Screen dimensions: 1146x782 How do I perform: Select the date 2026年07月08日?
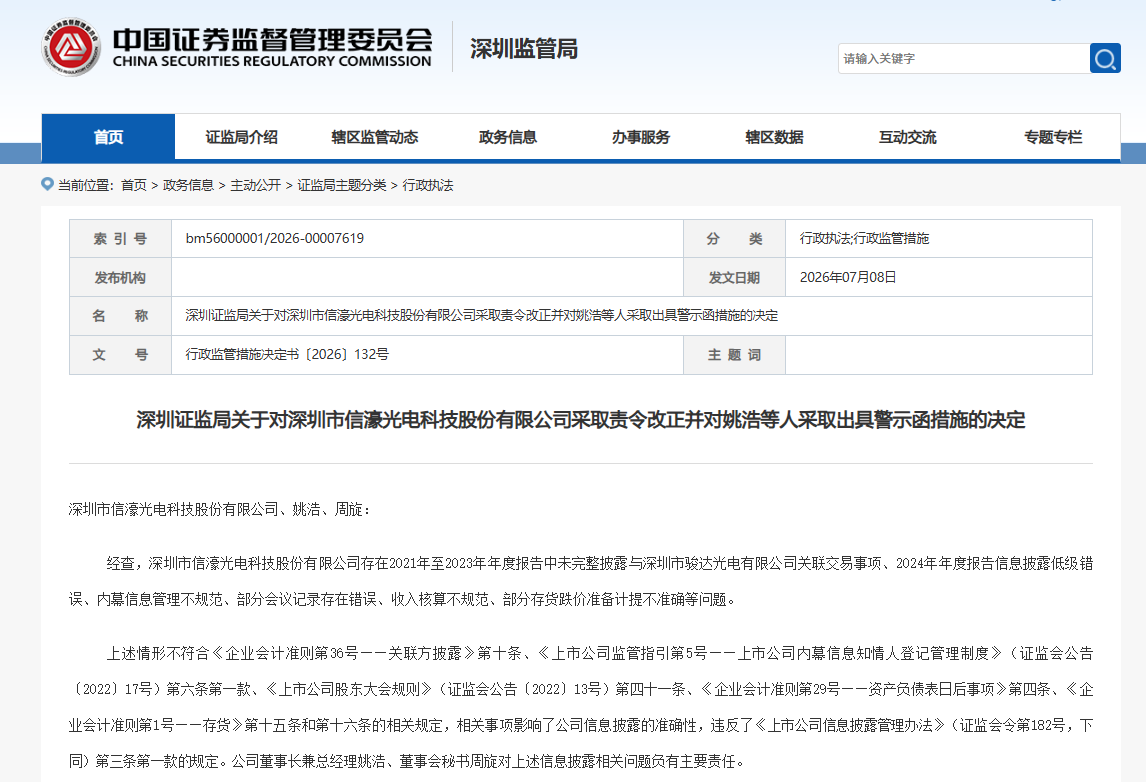pyautogui.click(x=848, y=277)
